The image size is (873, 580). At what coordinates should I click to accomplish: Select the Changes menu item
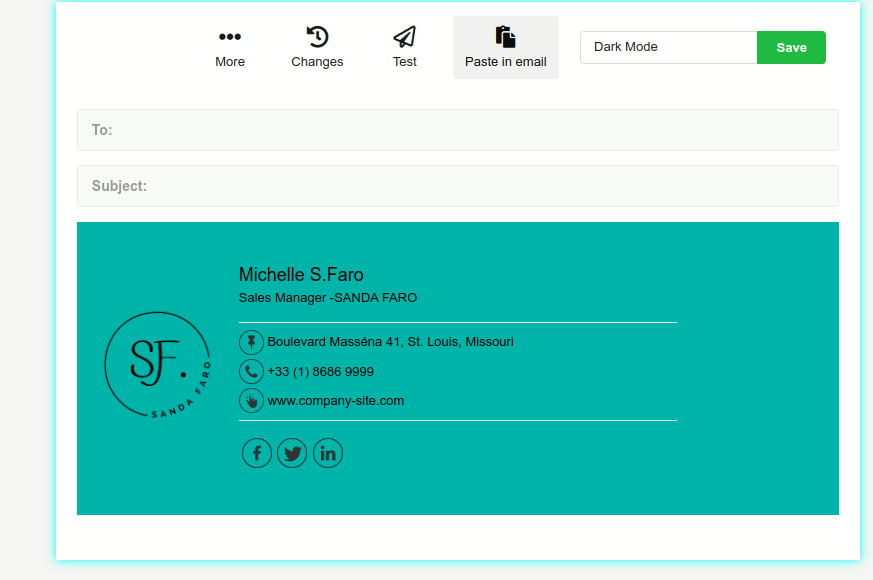[x=317, y=47]
